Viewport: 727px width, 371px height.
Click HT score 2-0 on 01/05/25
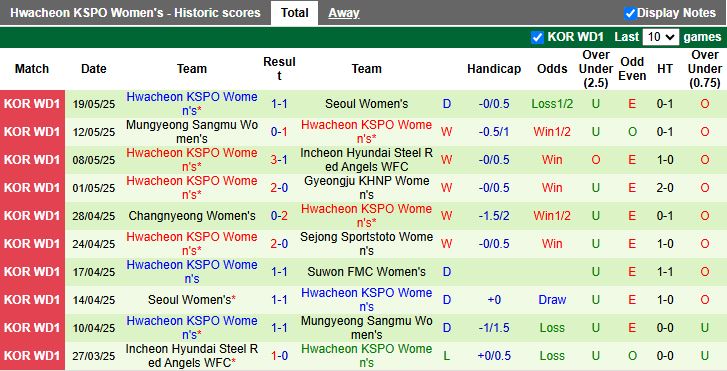point(665,188)
